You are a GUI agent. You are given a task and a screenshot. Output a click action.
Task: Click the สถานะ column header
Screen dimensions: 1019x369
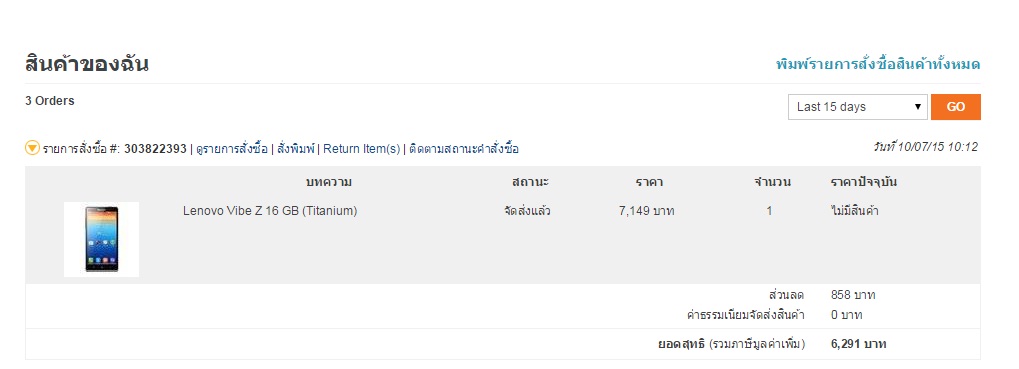pyautogui.click(x=530, y=182)
